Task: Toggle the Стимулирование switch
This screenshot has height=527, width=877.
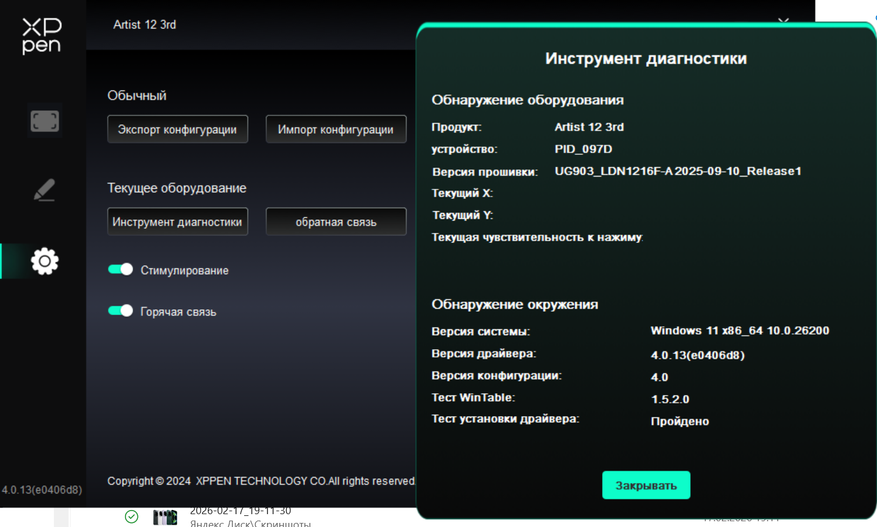Action: click(120, 270)
